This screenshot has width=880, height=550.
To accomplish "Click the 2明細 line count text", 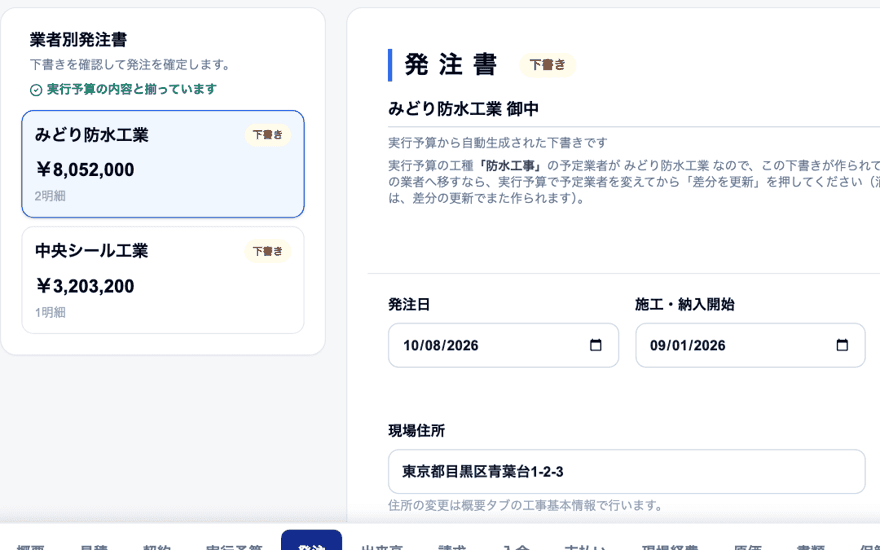I will (50, 196).
